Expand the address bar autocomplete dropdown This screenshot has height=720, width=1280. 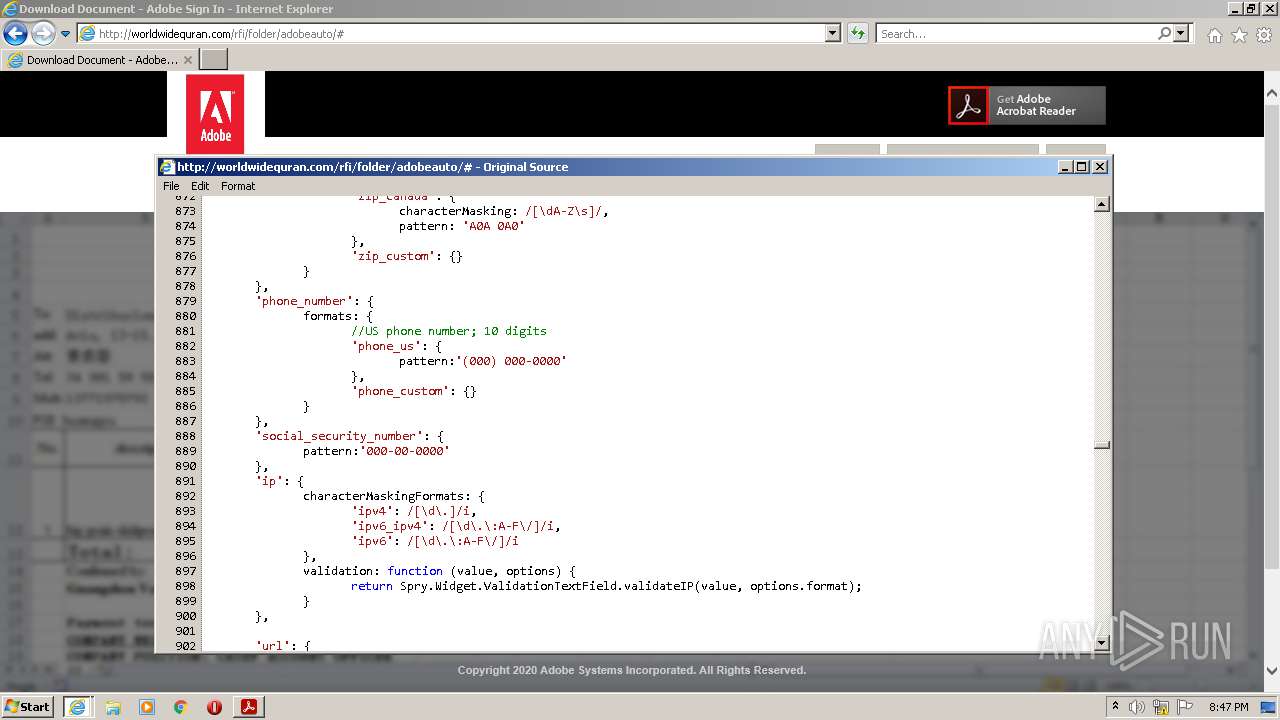click(833, 34)
